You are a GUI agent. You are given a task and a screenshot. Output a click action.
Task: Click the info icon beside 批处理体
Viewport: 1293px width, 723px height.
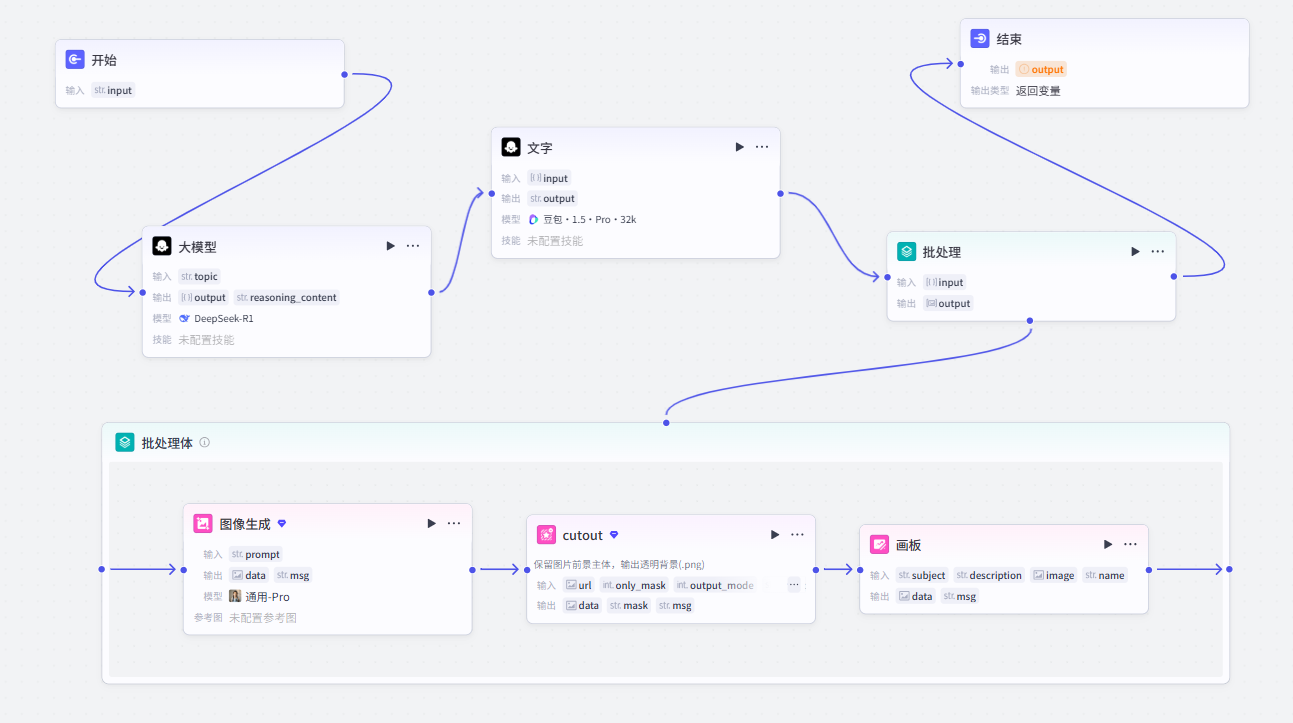[x=205, y=442]
